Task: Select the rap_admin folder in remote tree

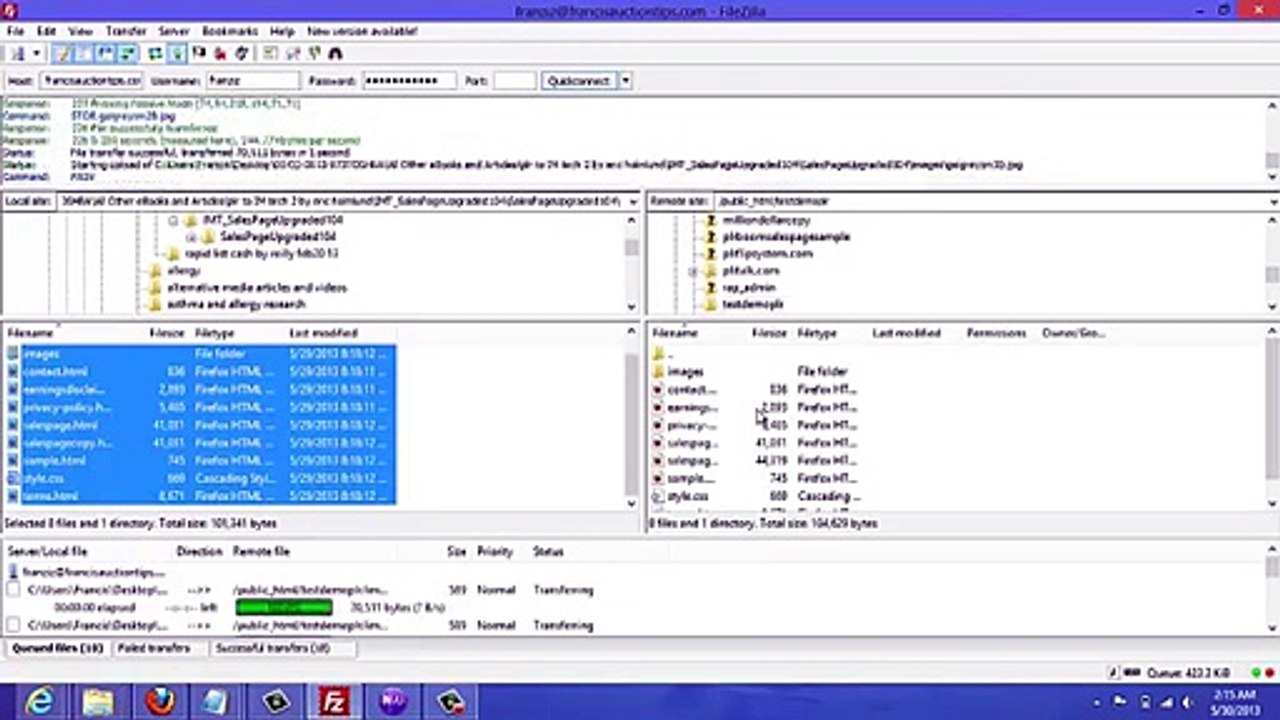Action: [x=748, y=288]
